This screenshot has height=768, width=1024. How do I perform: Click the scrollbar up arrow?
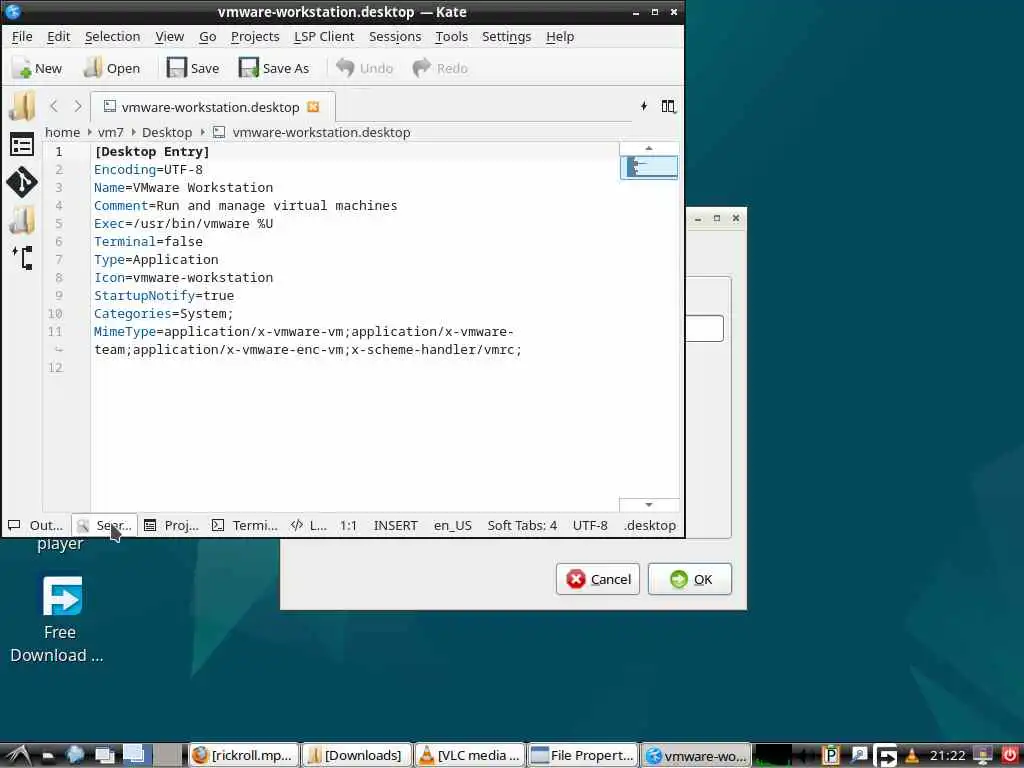pos(648,148)
